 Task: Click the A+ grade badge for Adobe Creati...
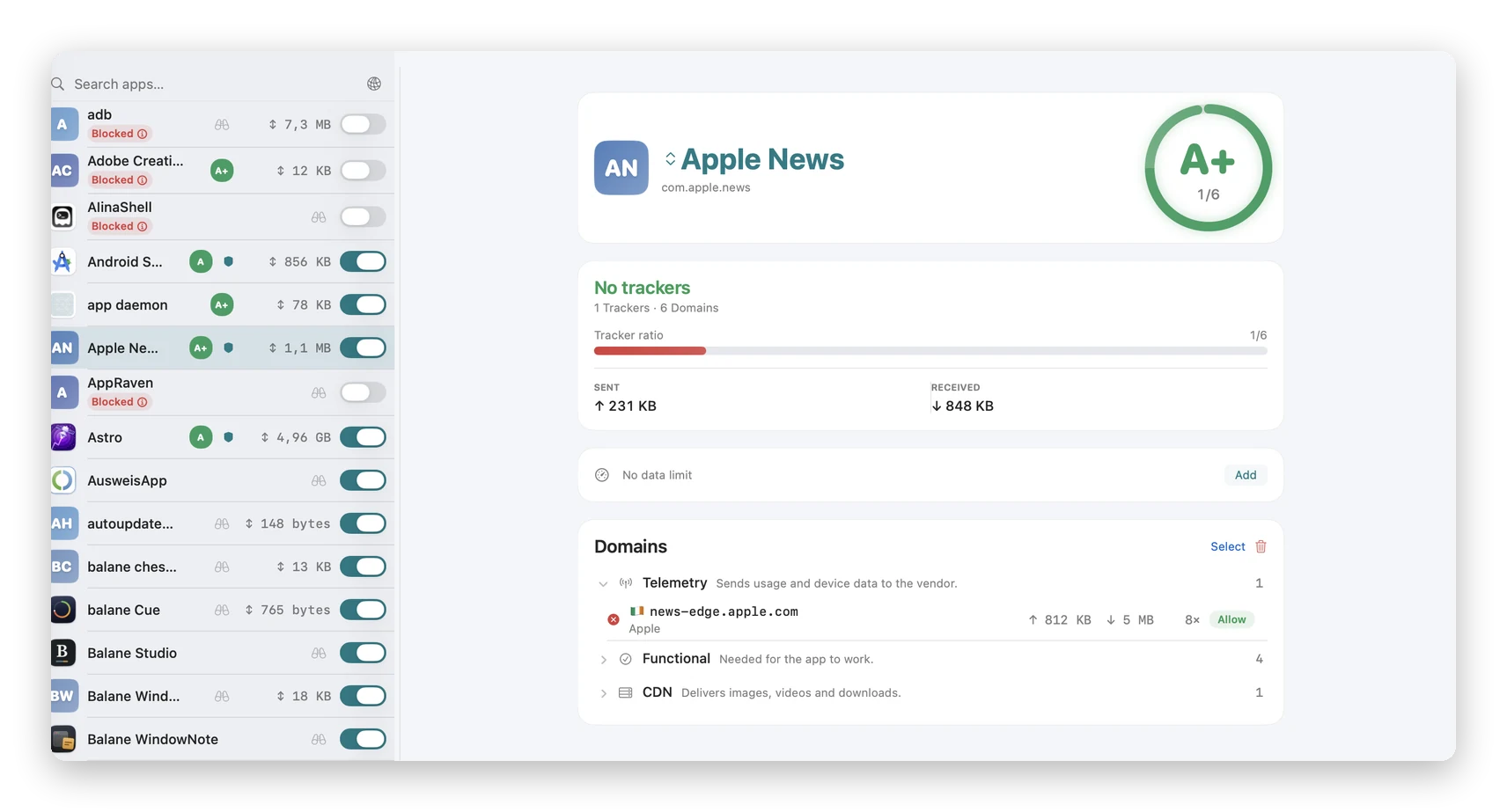[x=222, y=171]
